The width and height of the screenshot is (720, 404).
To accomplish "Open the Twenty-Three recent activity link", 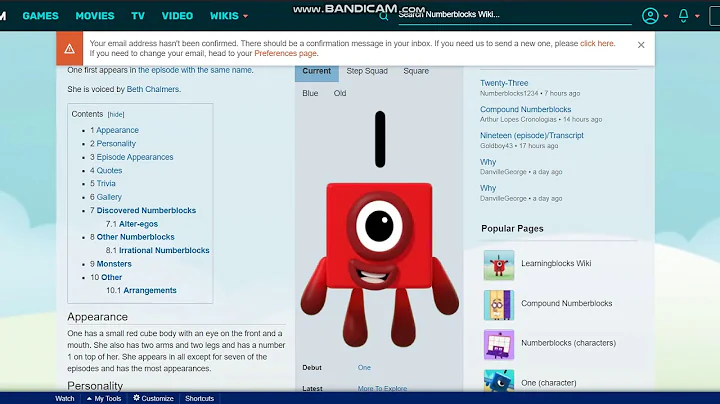I will click(x=504, y=83).
